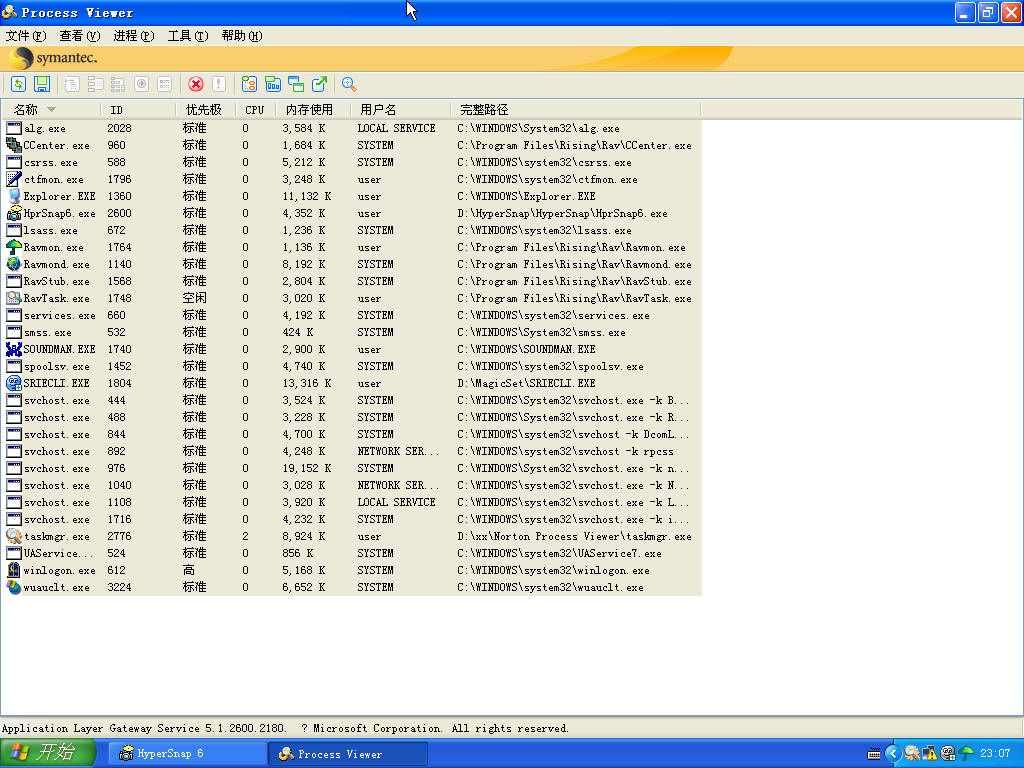The height and width of the screenshot is (768, 1024).
Task: Select the RavTask.exe process name
Action: 56,298
